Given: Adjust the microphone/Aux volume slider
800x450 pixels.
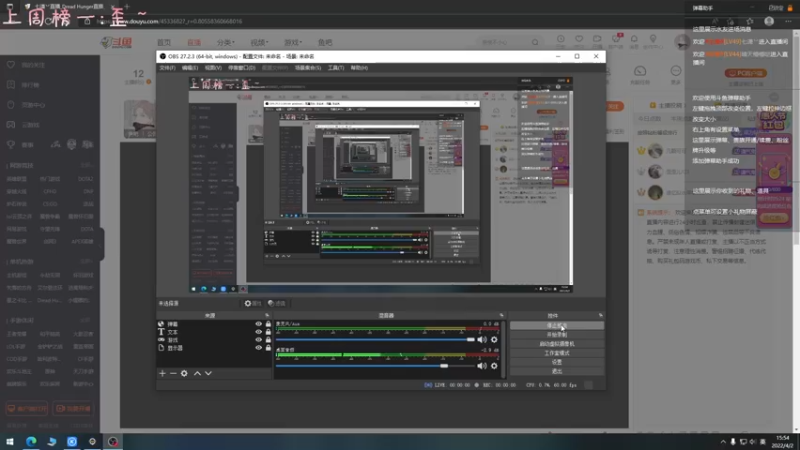Looking at the screenshot, I should pyautogui.click(x=375, y=339).
